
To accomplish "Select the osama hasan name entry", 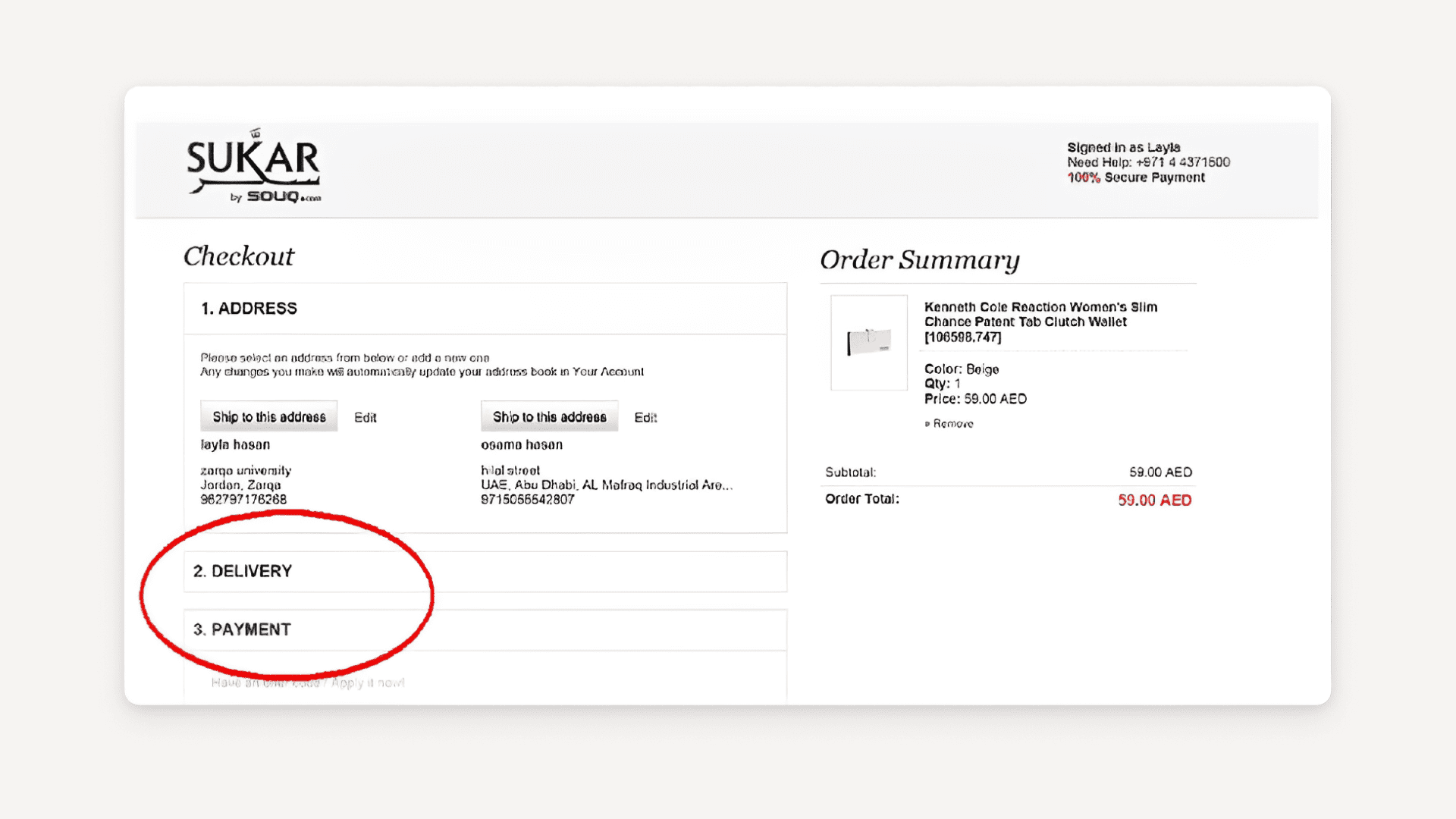I will pos(522,445).
